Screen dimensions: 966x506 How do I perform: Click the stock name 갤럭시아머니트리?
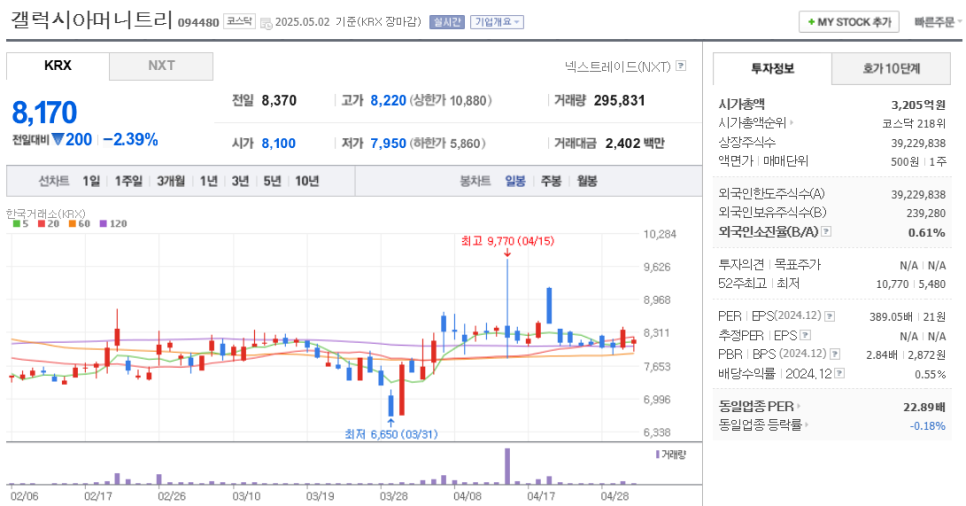[x=91, y=19]
